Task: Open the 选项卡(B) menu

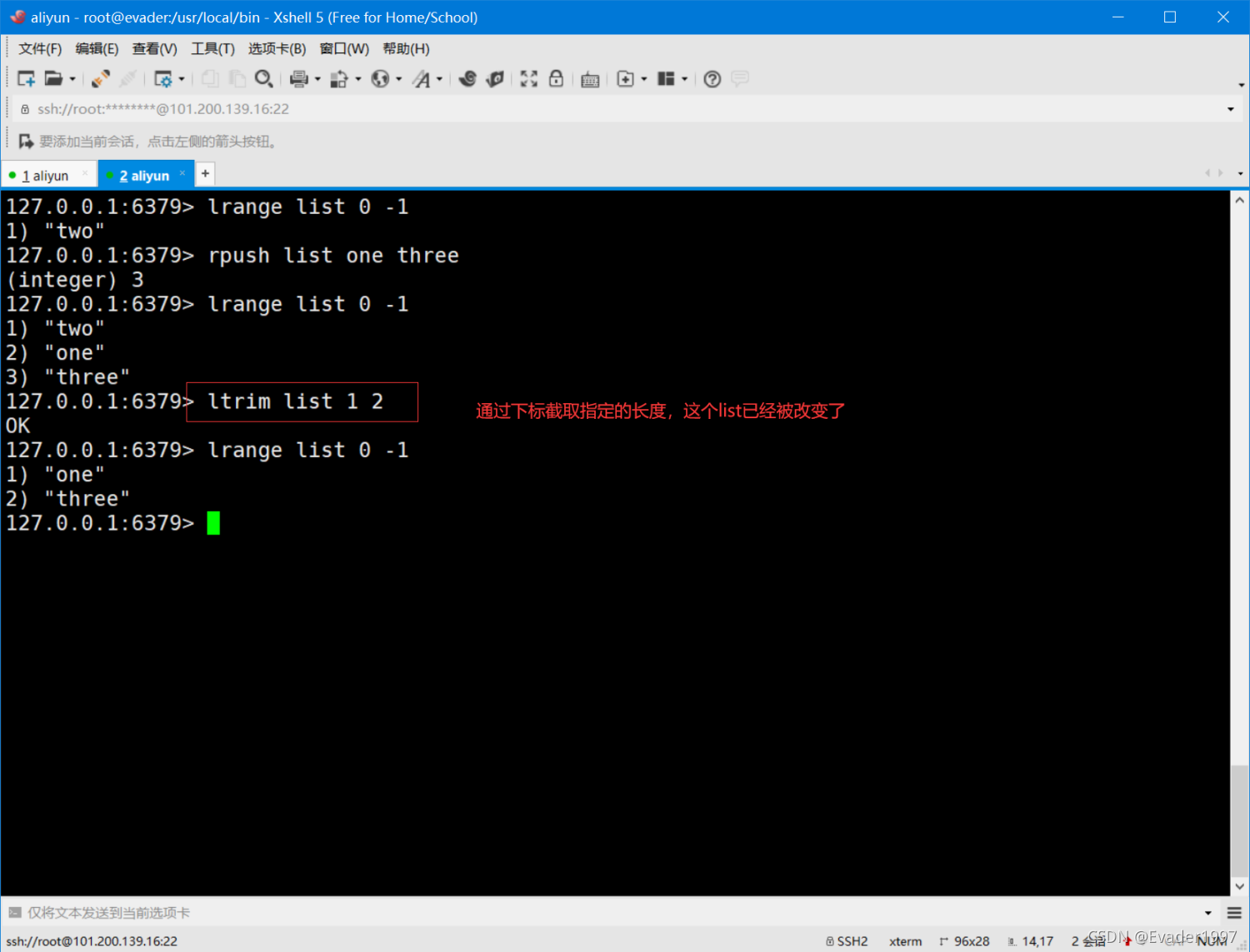Action: coord(277,49)
